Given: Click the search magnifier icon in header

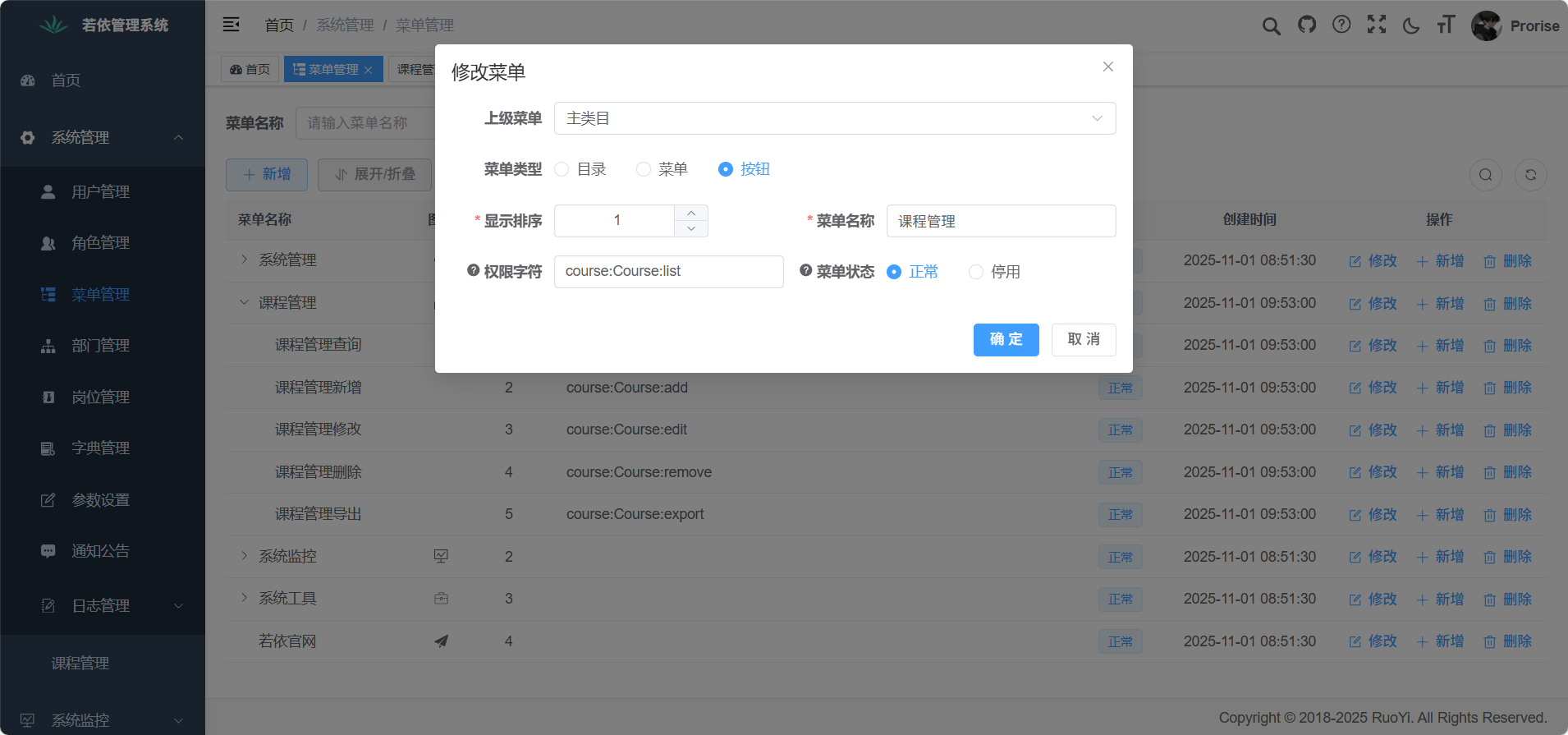Looking at the screenshot, I should click(x=1271, y=26).
